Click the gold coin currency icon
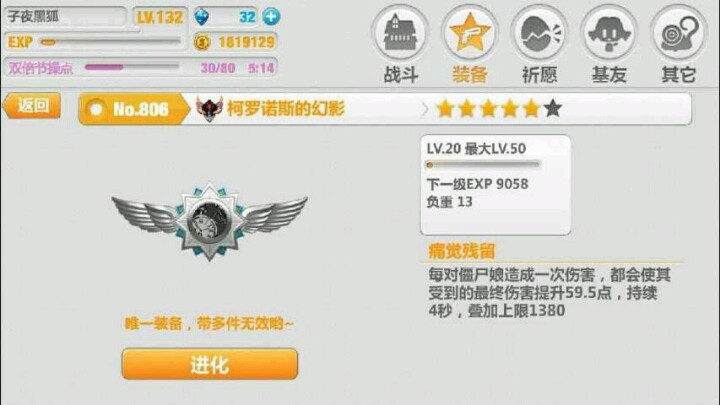Screen dimensions: 720x405 202,43
